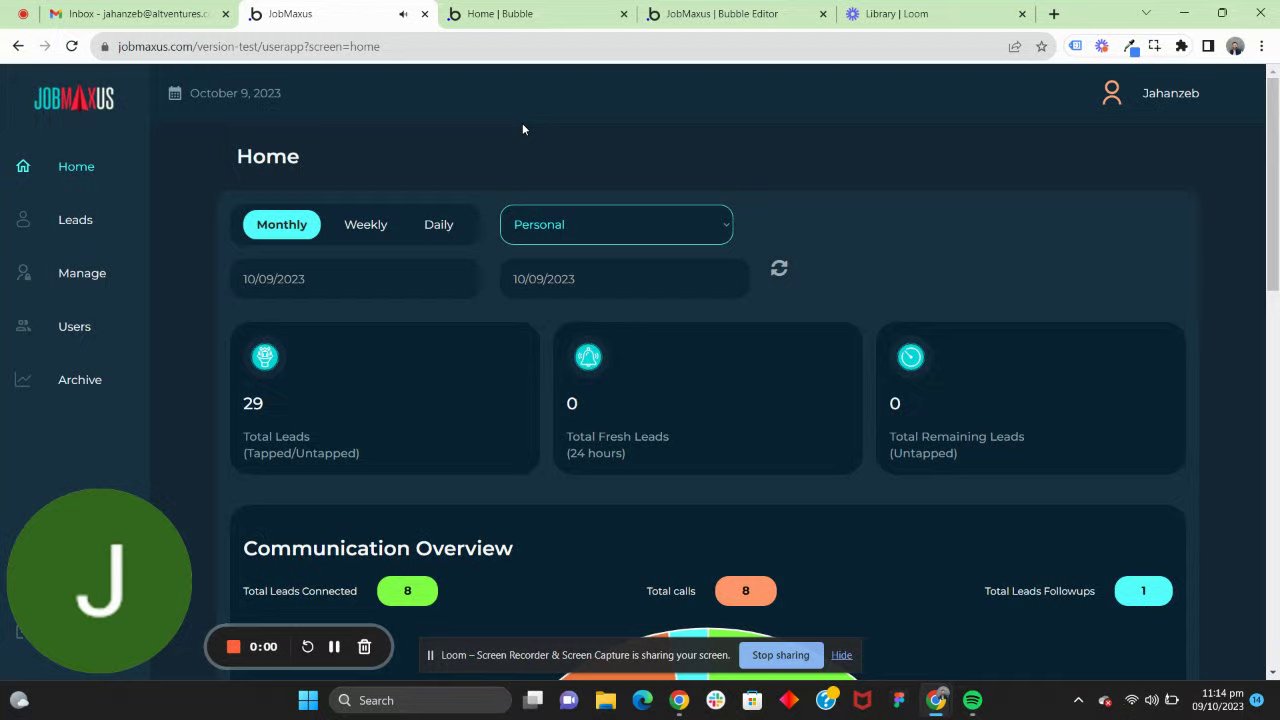
Task: Click the Leads person icon in sidebar
Action: point(23,220)
